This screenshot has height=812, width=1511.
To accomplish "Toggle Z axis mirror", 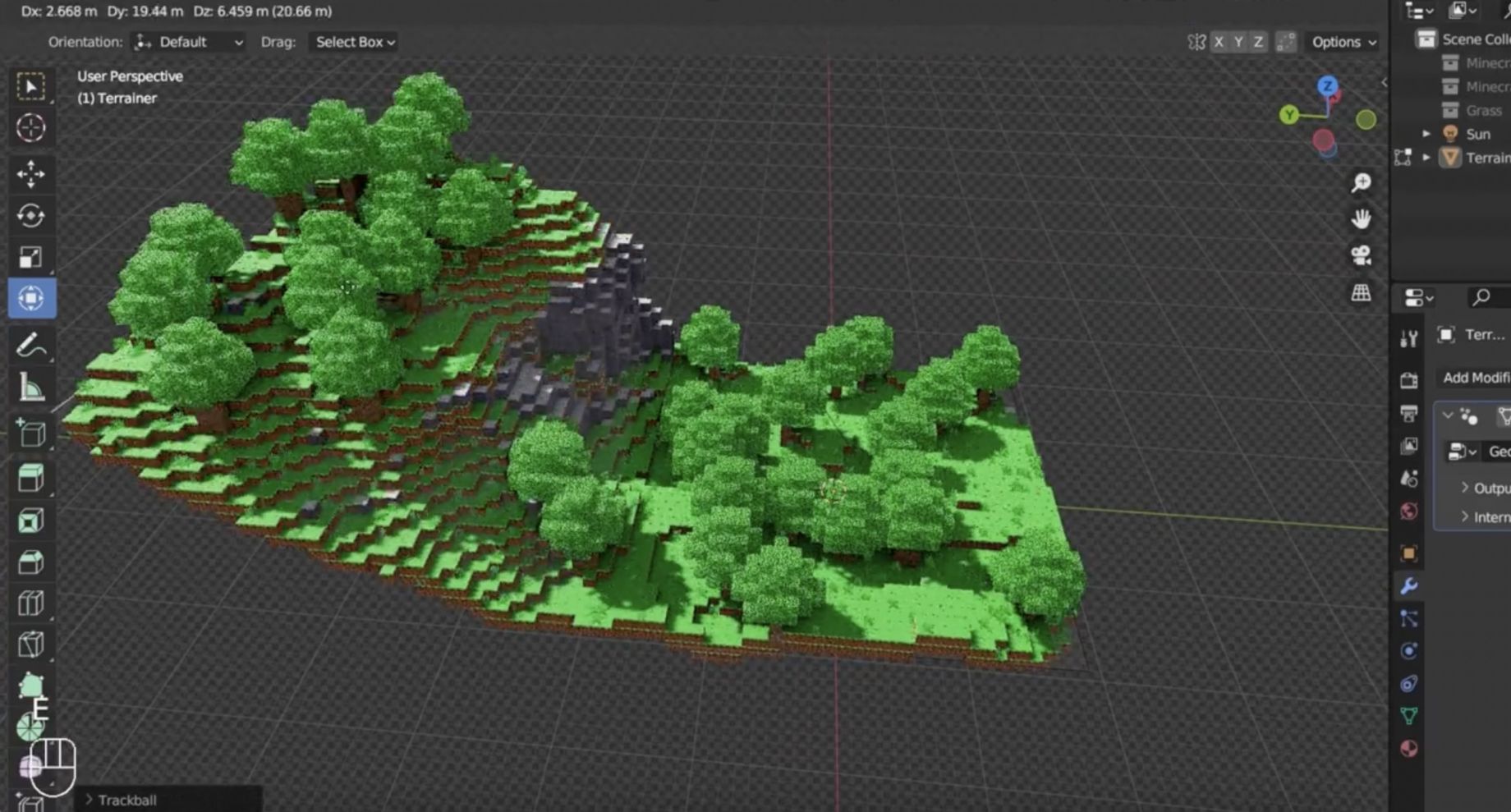I will [x=1258, y=42].
